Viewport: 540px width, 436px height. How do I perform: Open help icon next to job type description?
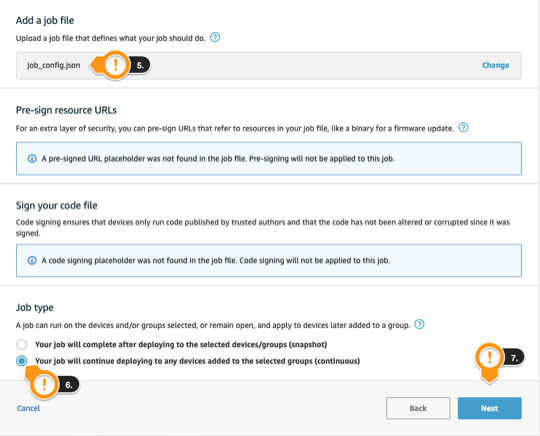419,324
